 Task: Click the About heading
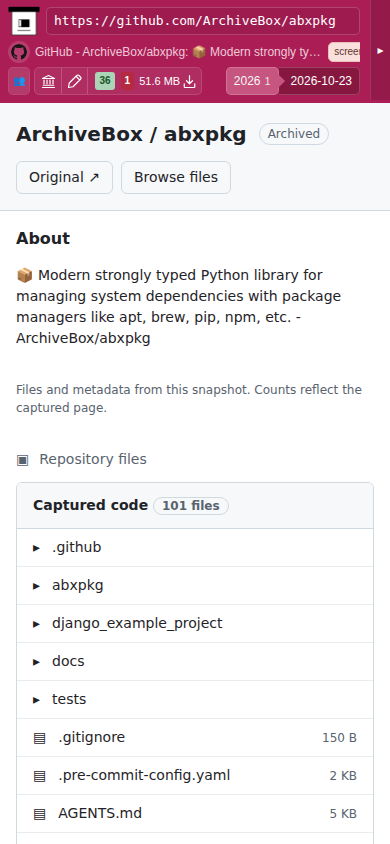coord(43,238)
